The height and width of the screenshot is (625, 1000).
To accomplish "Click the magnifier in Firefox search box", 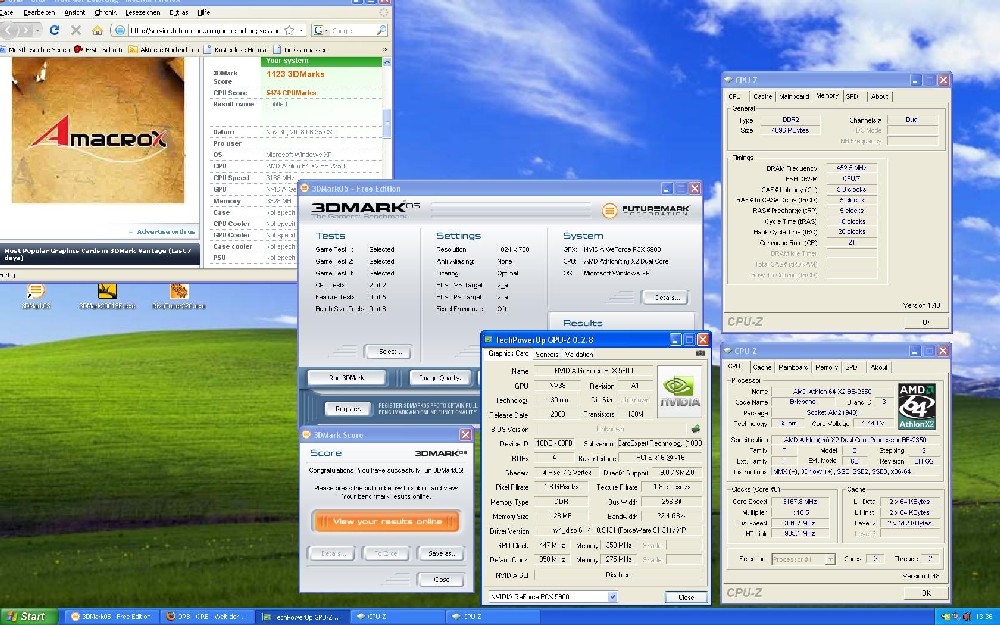I will pos(381,29).
